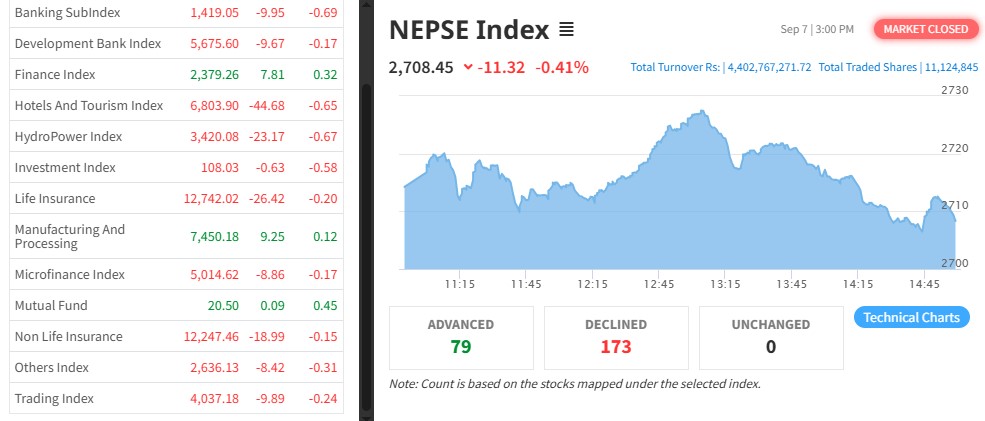Open the Mutual Fund index

pyautogui.click(x=51, y=306)
